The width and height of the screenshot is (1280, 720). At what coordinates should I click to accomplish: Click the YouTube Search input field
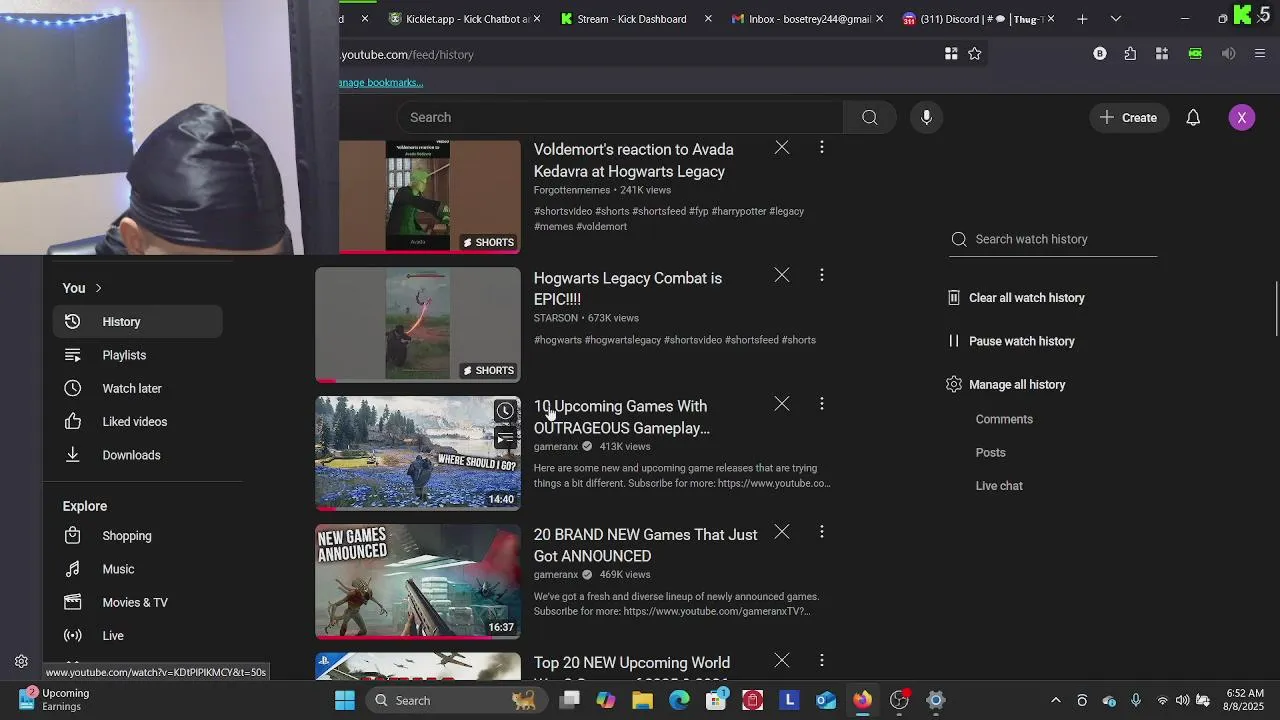tap(620, 118)
